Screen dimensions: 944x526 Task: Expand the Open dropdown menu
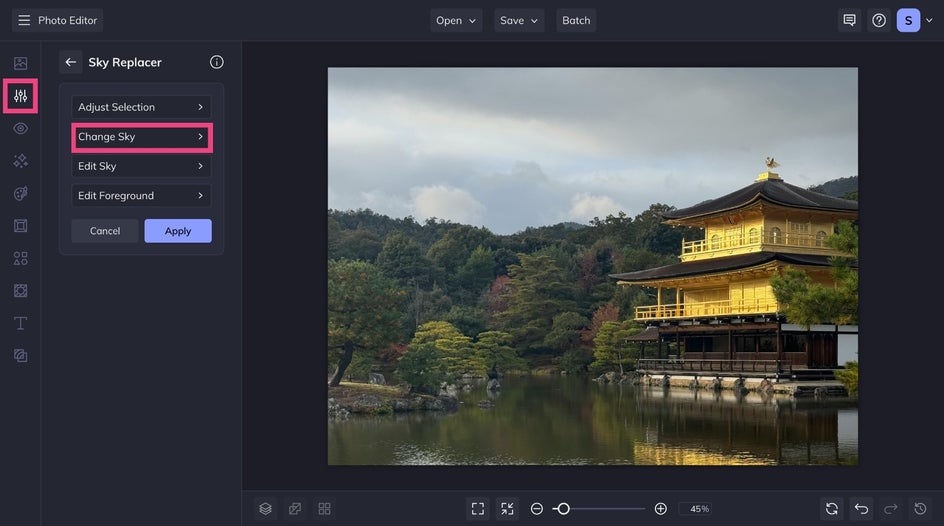tap(456, 20)
